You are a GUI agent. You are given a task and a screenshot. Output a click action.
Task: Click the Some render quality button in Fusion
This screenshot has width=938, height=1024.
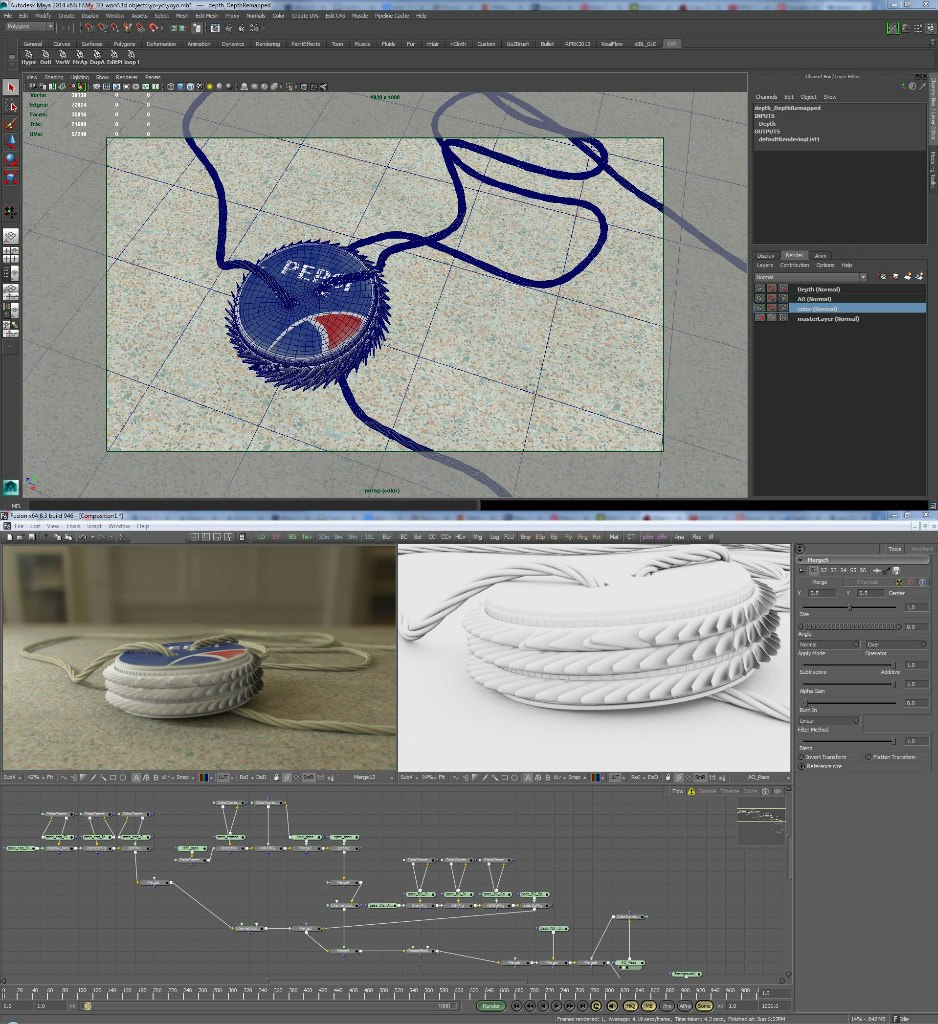[x=704, y=1006]
